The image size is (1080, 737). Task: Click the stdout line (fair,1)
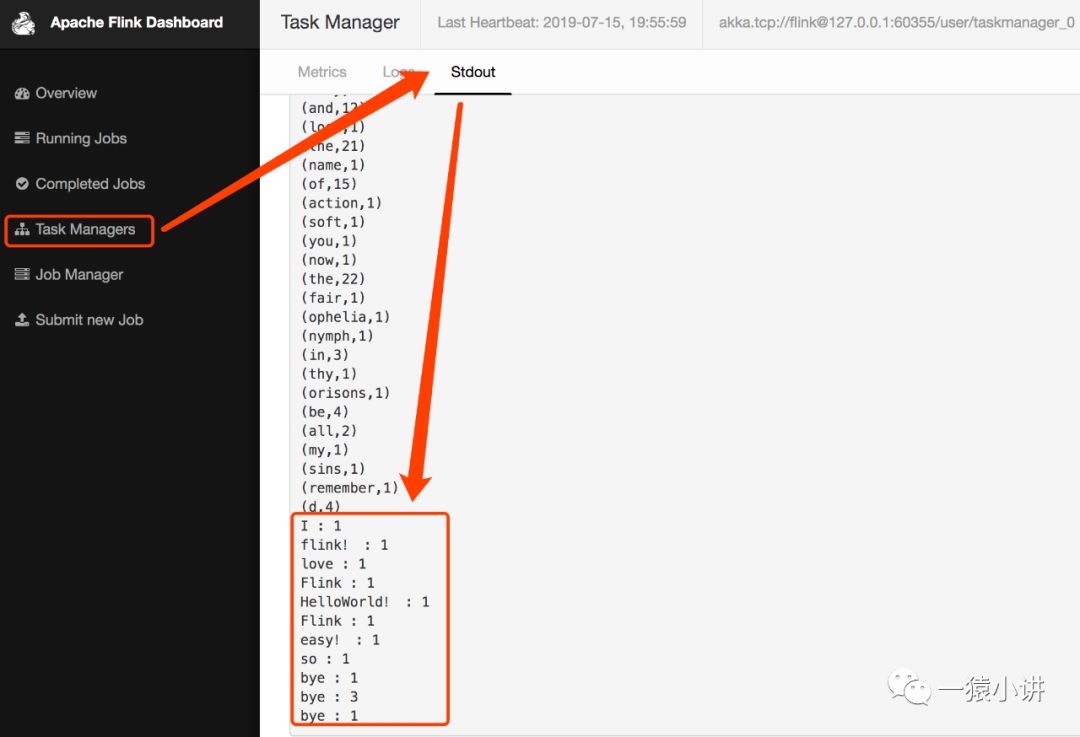pyautogui.click(x=333, y=298)
